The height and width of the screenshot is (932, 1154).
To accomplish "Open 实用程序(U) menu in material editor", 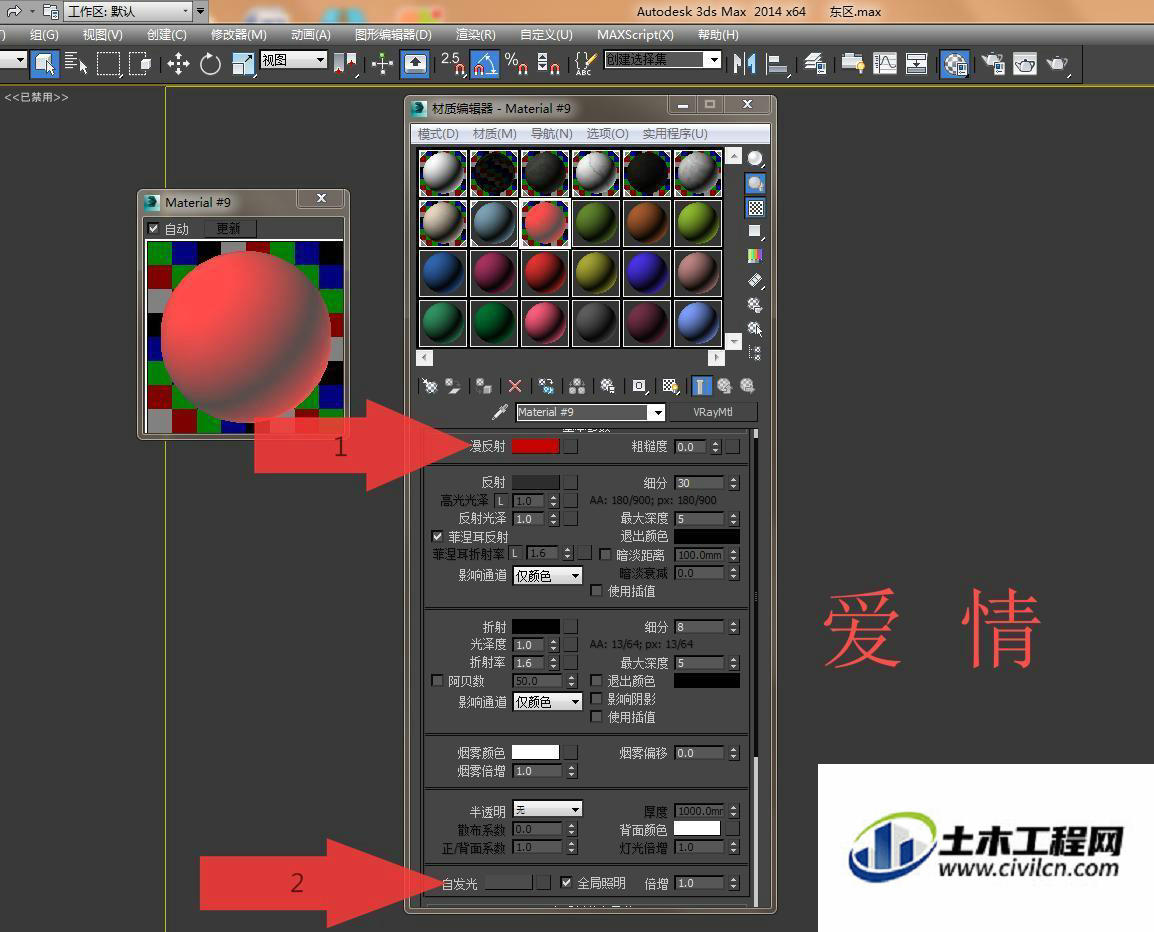I will pos(675,133).
